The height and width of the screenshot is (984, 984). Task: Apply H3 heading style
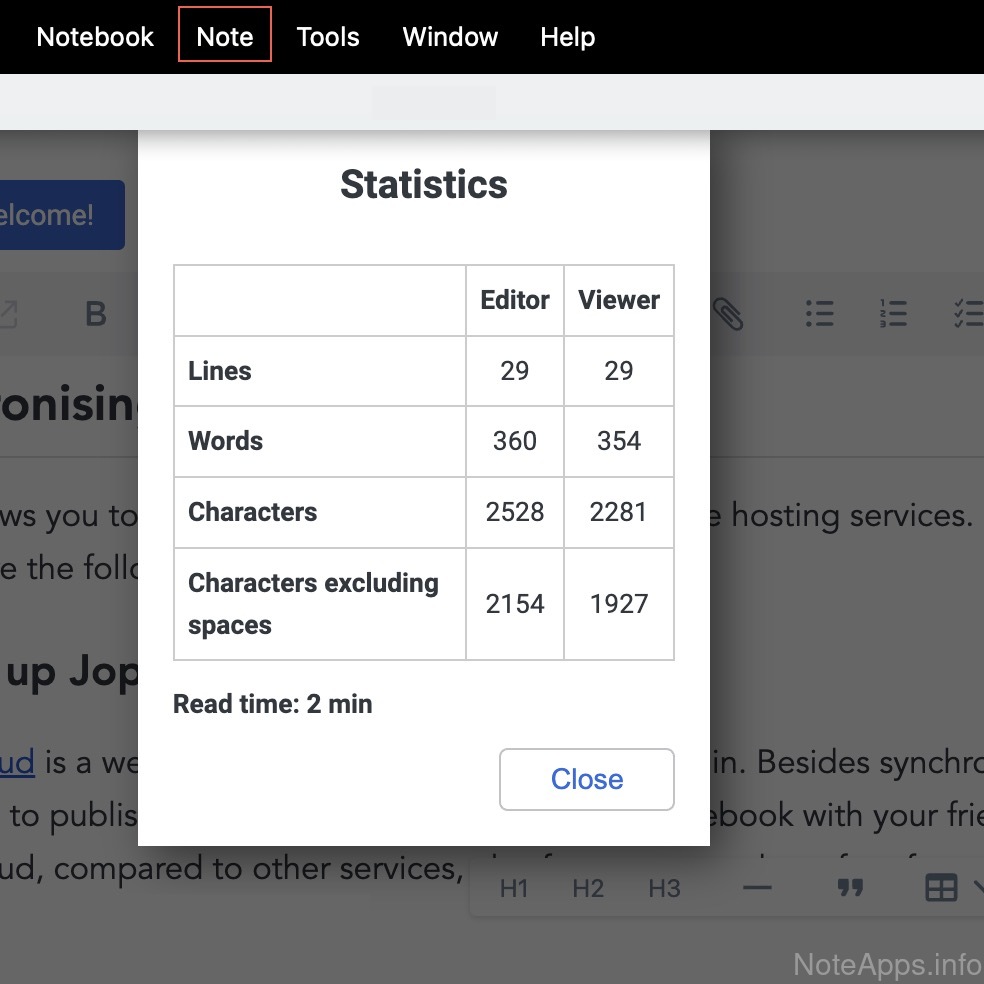pyautogui.click(x=664, y=888)
